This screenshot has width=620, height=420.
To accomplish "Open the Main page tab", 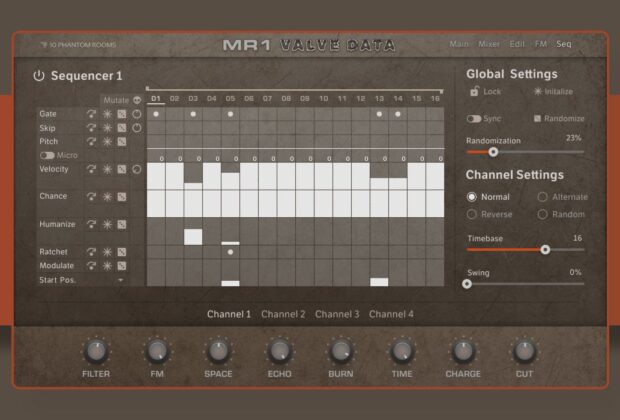I will (459, 44).
